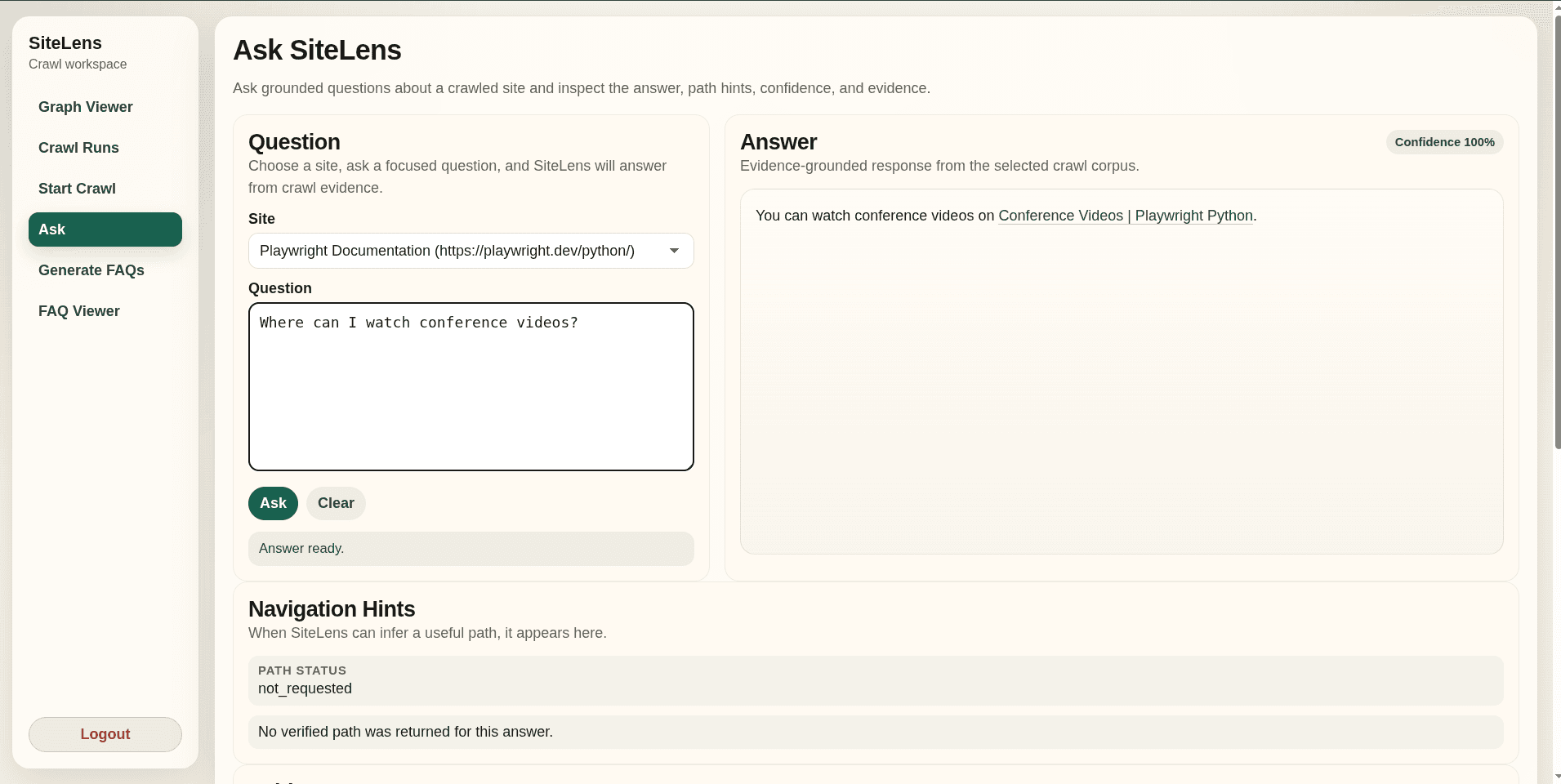
Task: Open the Graph Viewer page
Action: point(105,107)
